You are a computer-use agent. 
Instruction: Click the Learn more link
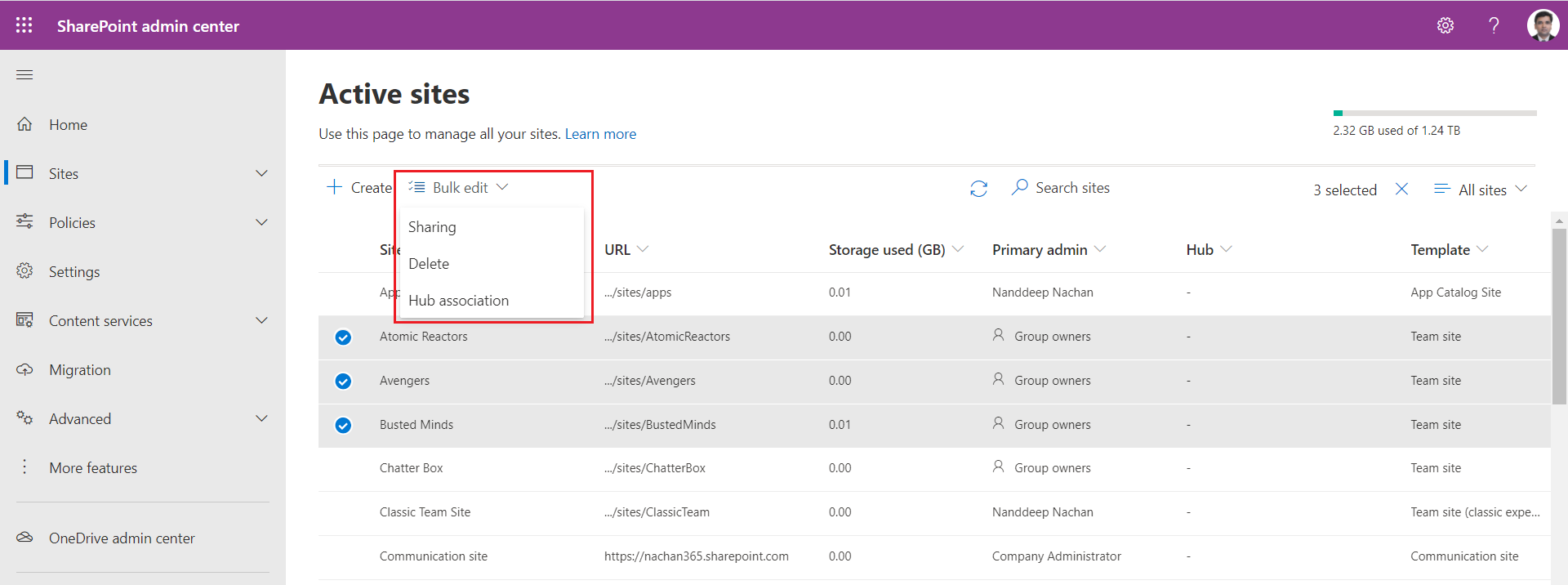(600, 134)
